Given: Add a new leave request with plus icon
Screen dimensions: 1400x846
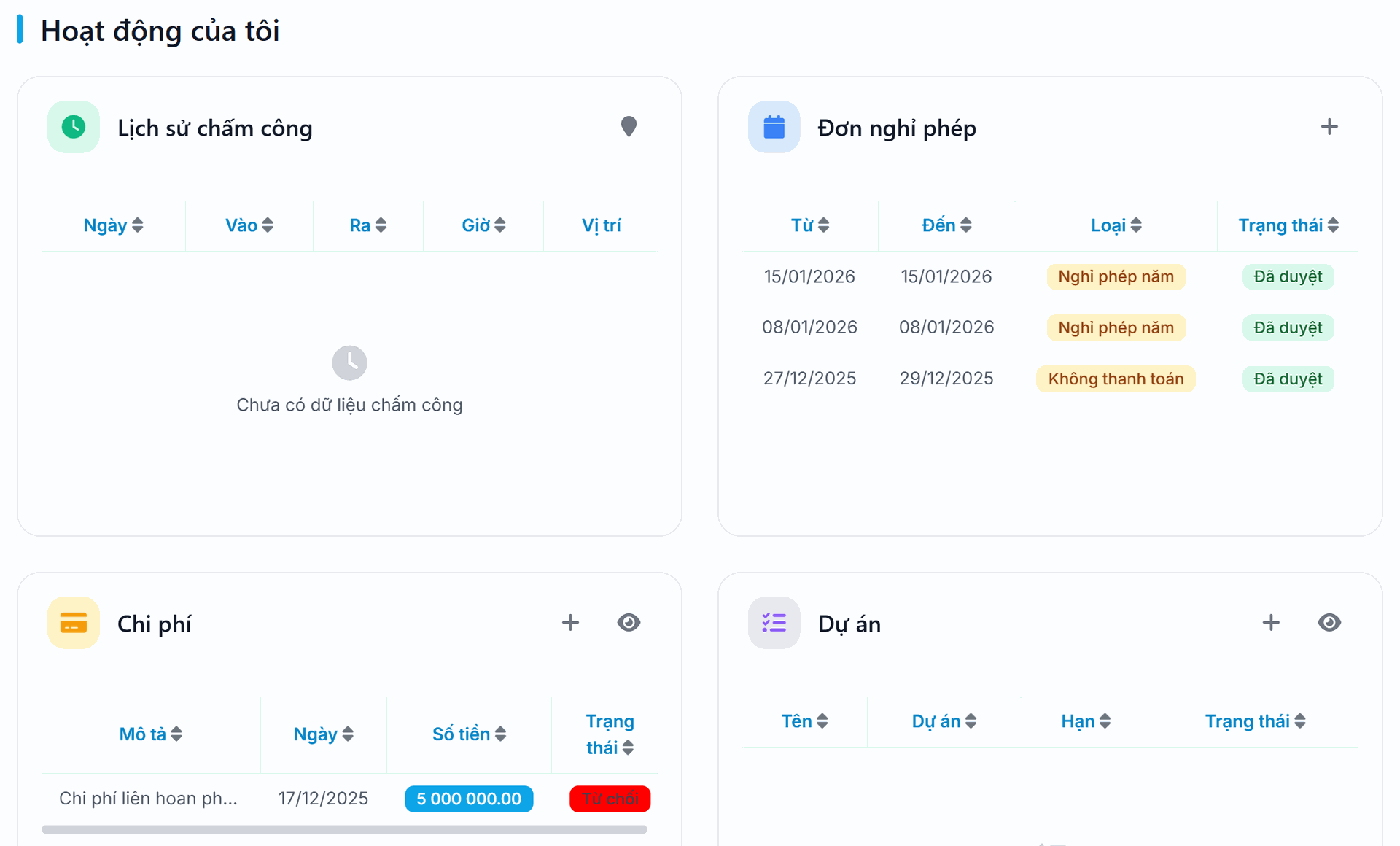Looking at the screenshot, I should [1329, 127].
